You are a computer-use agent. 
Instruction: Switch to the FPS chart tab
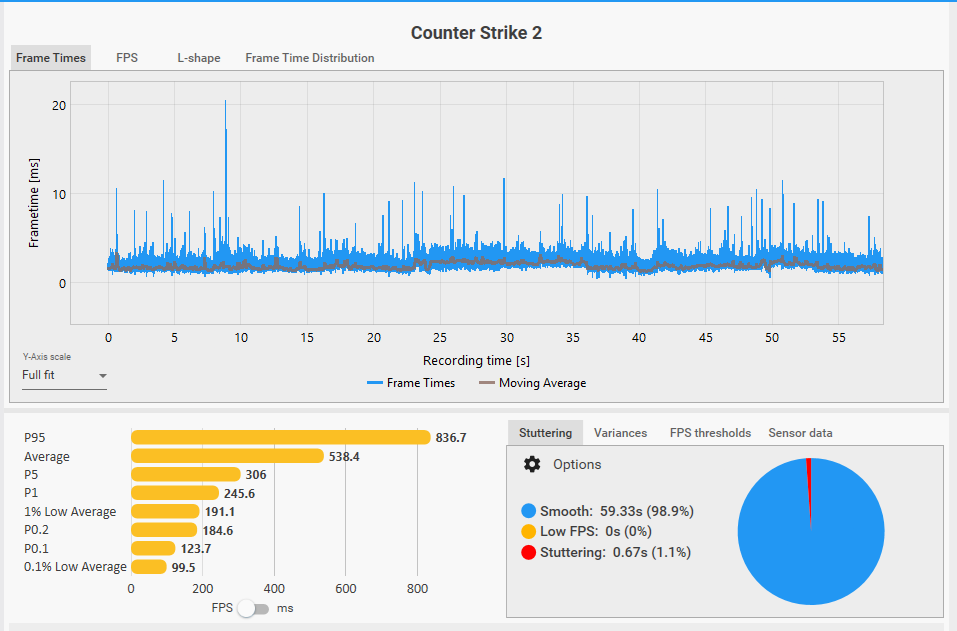click(x=127, y=58)
